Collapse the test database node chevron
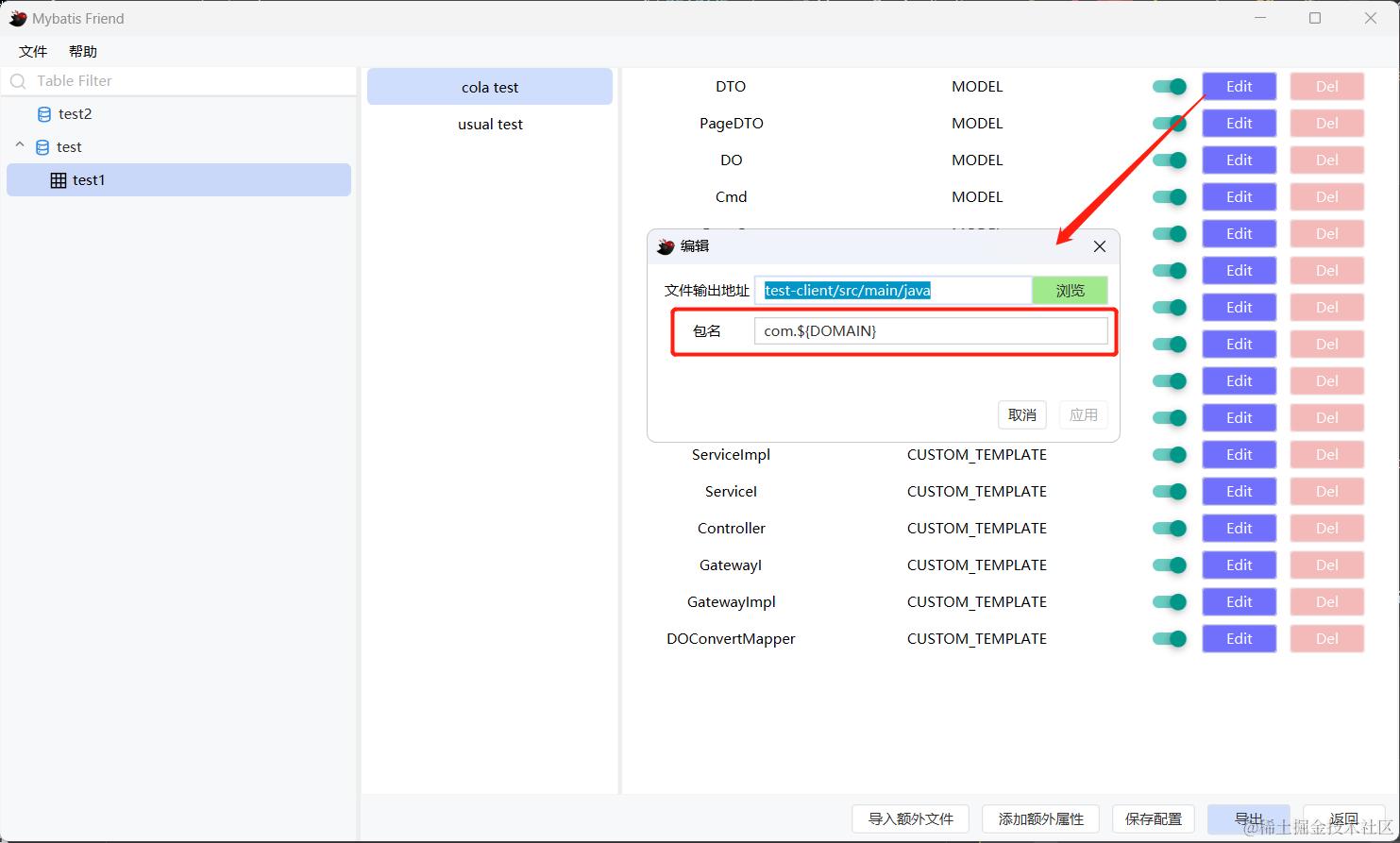Viewport: 1400px width, 843px height. (20, 146)
